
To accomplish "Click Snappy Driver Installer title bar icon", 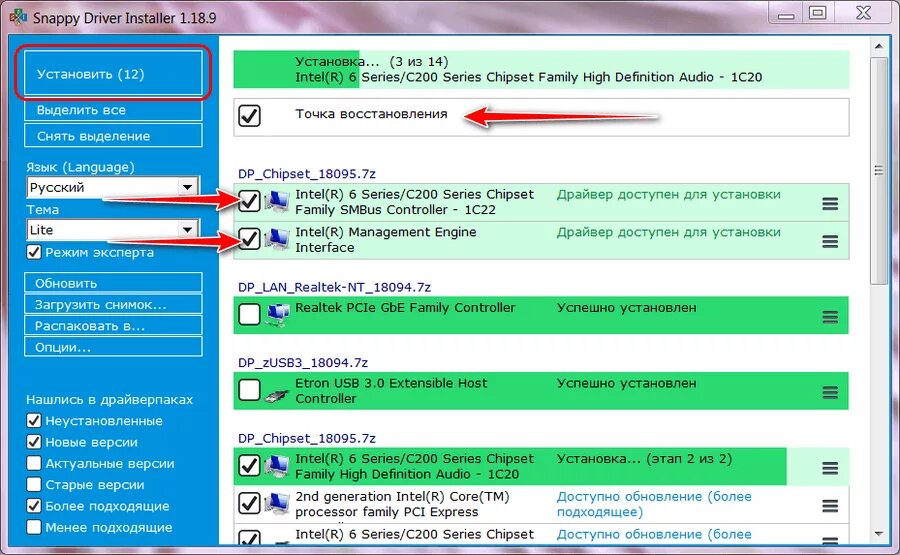I will 18,17.
